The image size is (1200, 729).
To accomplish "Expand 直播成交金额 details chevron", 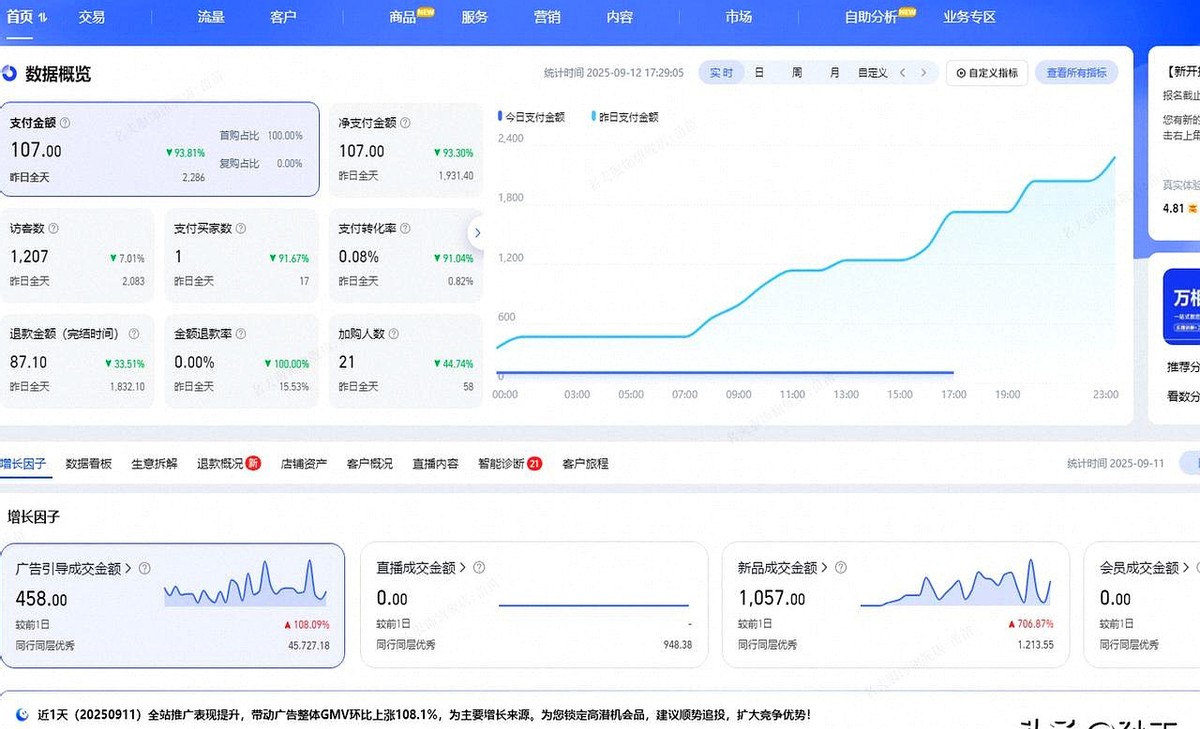I will 462,568.
